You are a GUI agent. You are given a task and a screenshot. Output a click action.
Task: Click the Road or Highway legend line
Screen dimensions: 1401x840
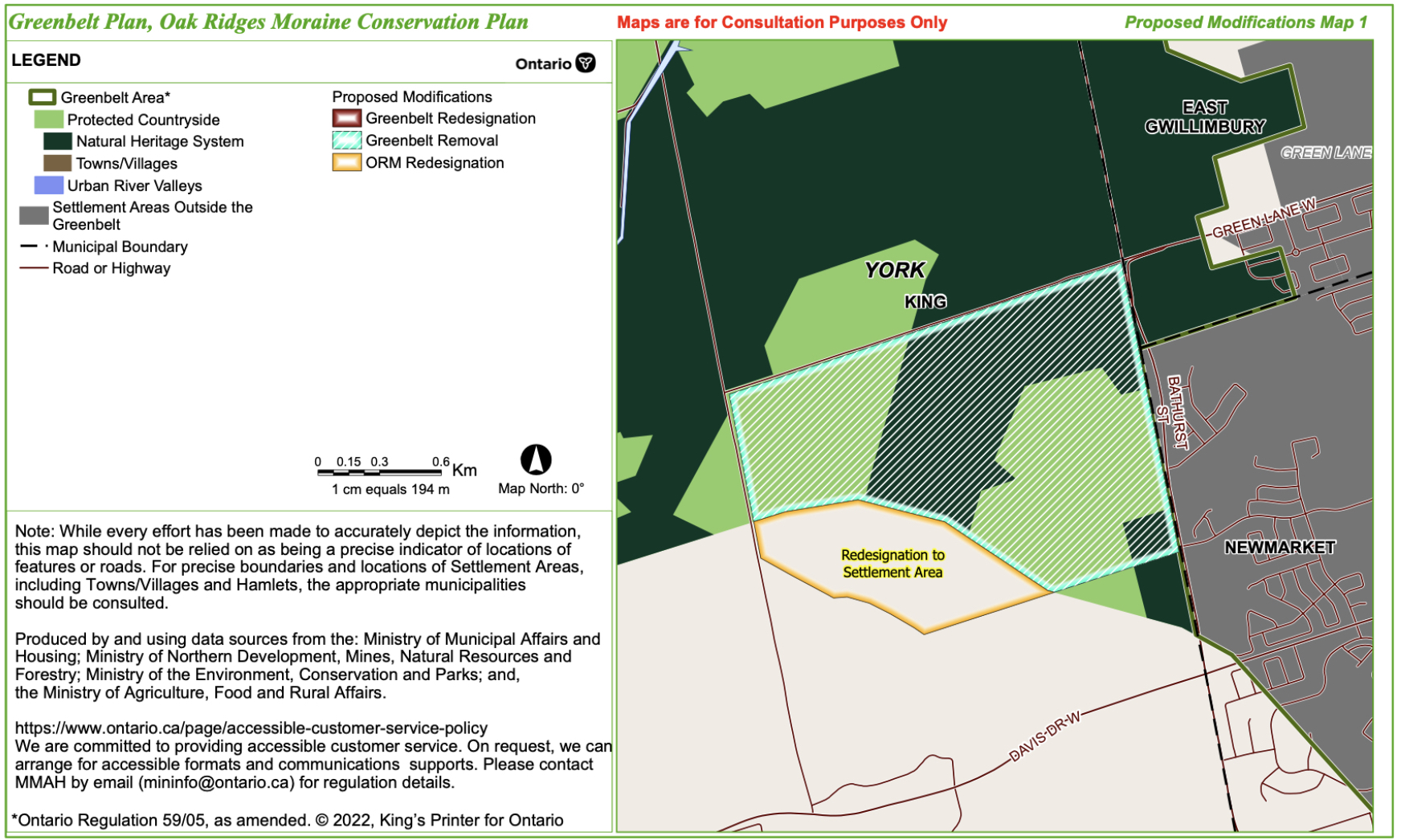point(34,268)
